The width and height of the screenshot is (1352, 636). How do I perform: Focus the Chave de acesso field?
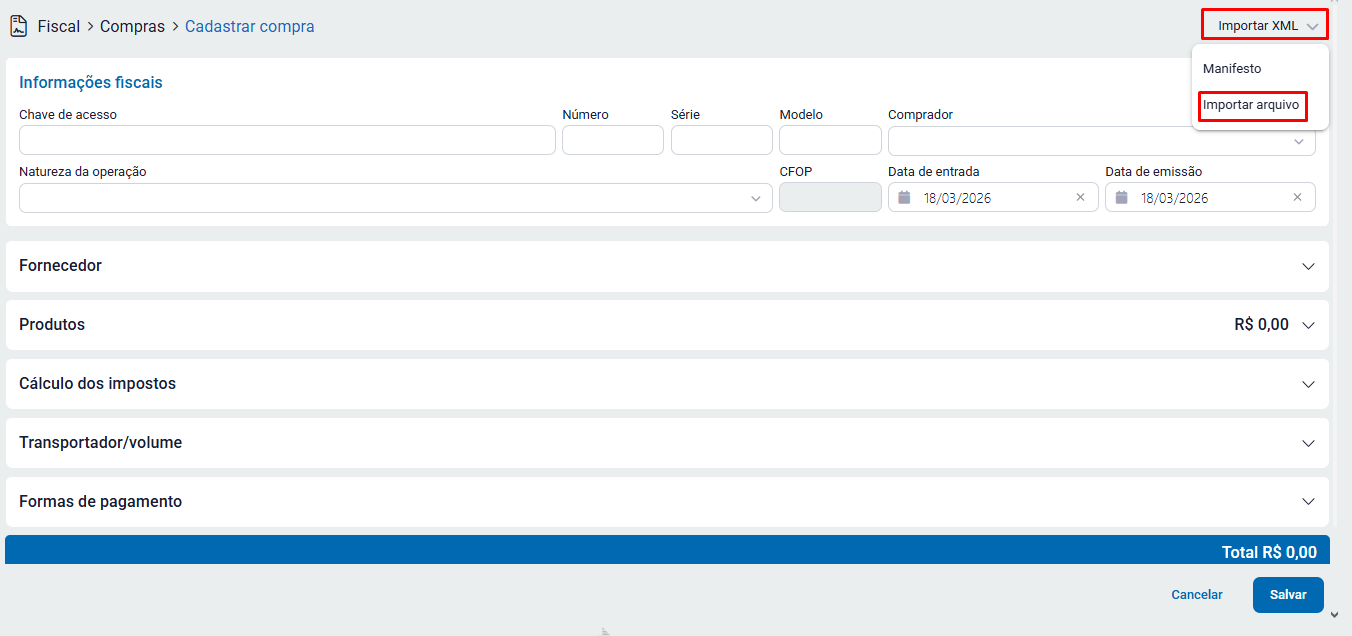coord(287,140)
